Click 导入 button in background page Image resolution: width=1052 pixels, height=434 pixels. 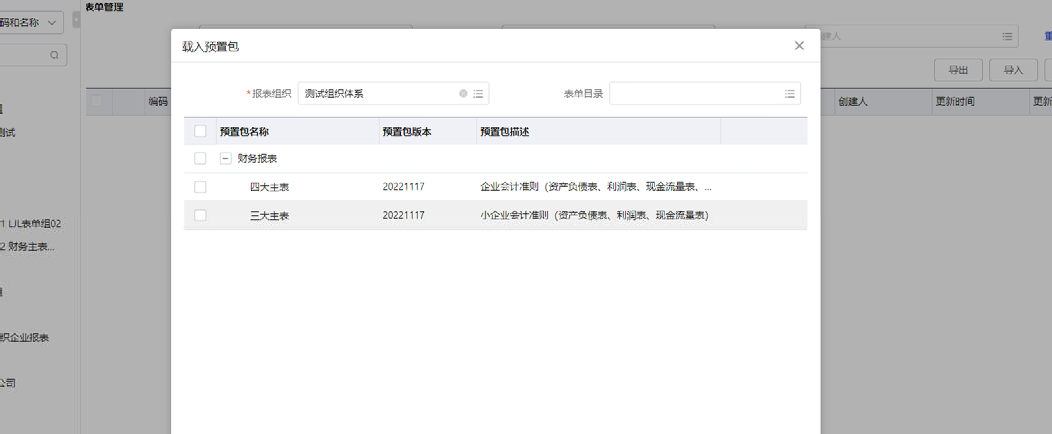[x=1013, y=70]
